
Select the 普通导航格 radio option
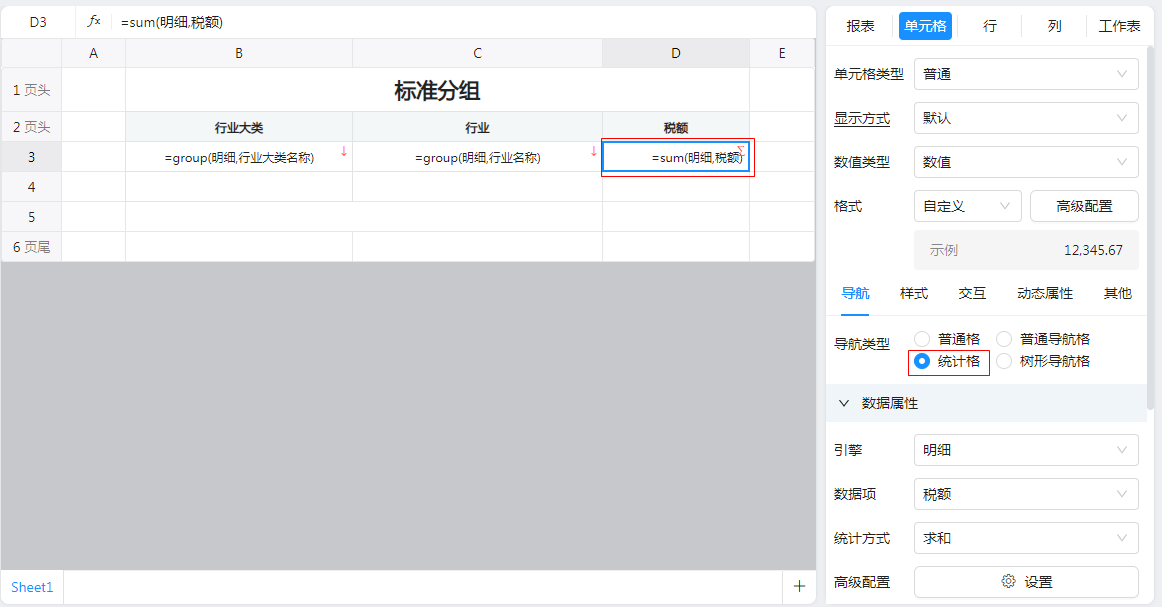(1004, 339)
